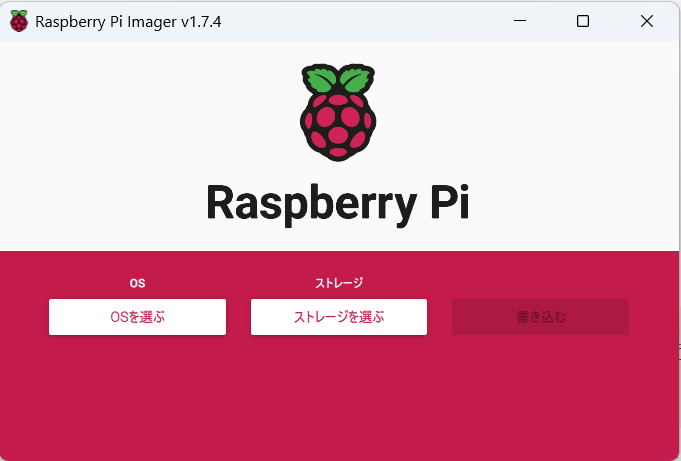Click the ストレージ label text
This screenshot has width=681, height=461.
click(338, 283)
